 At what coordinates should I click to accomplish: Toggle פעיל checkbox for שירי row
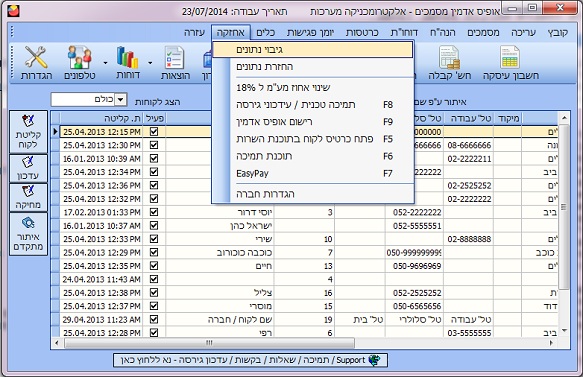coord(154,239)
